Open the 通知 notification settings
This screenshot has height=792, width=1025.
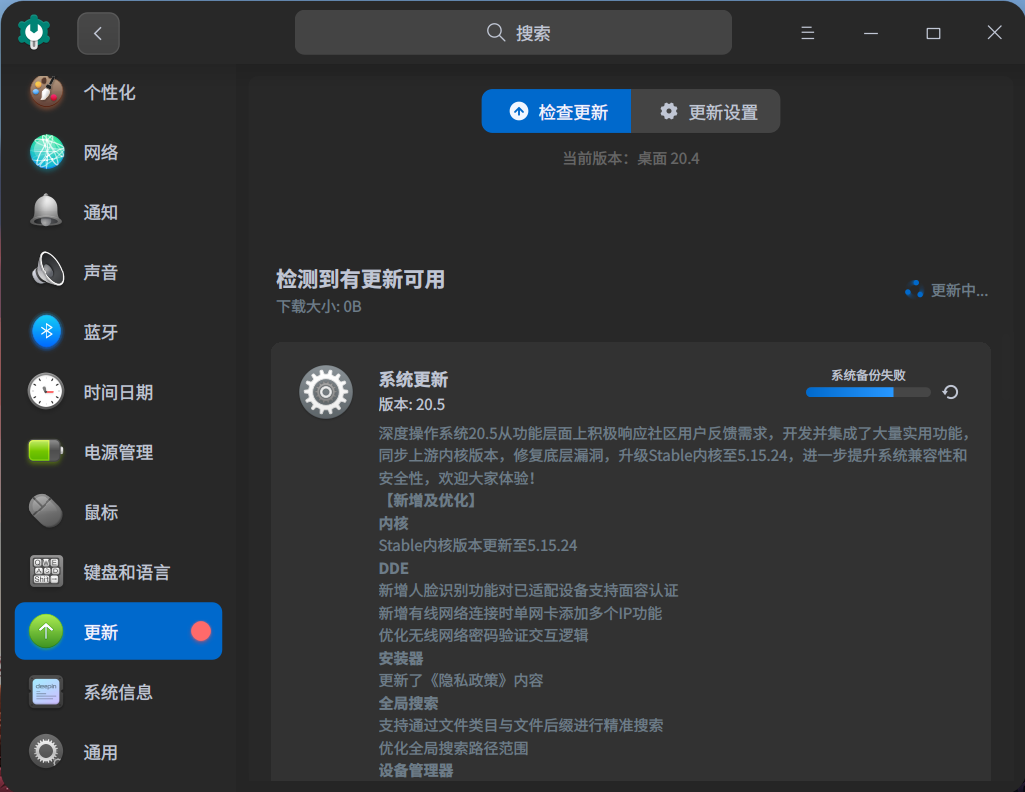[100, 211]
